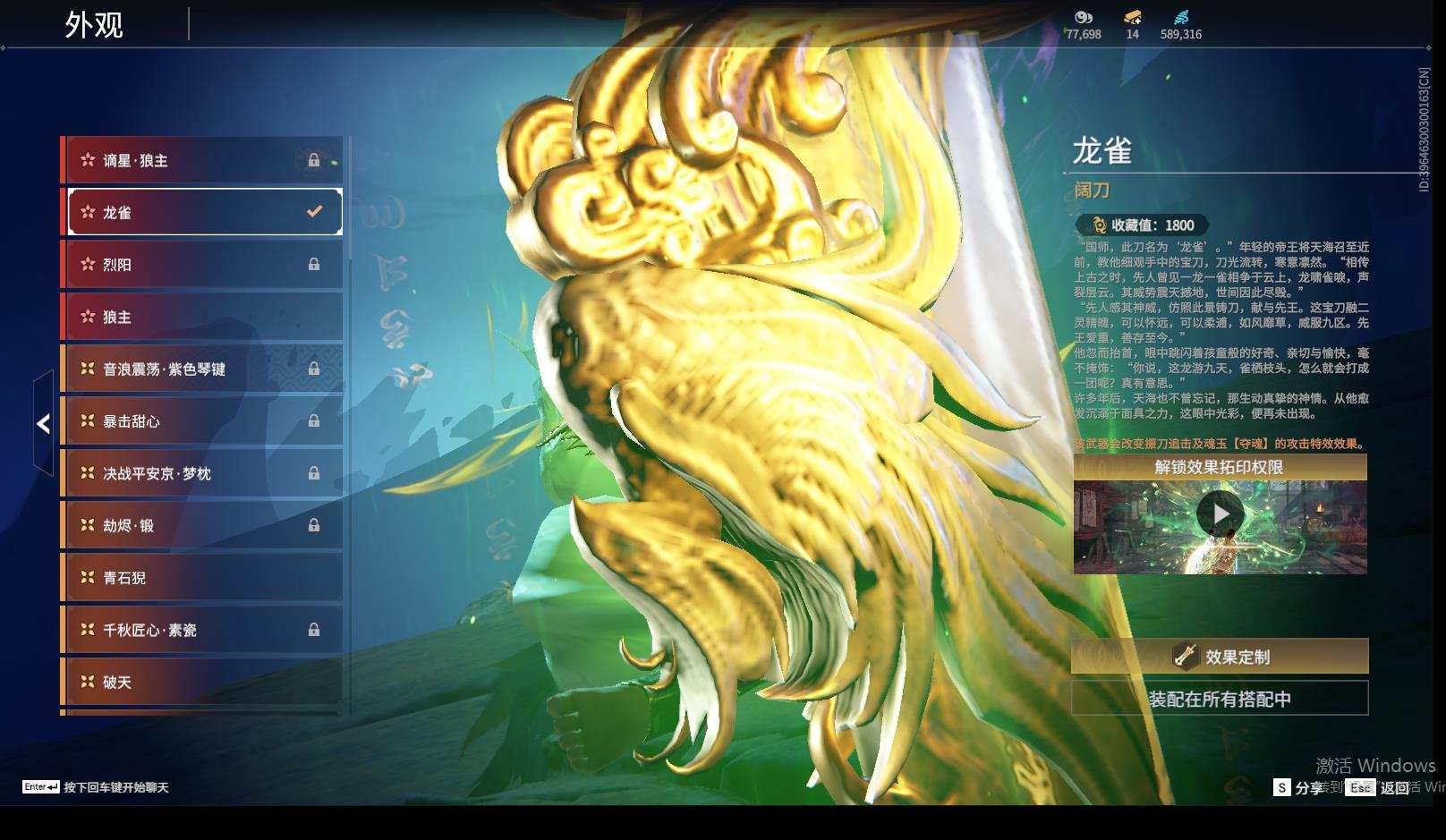Click the lock icon on 暴击甜心 entry
This screenshot has width=1446, height=840.
[x=314, y=420]
